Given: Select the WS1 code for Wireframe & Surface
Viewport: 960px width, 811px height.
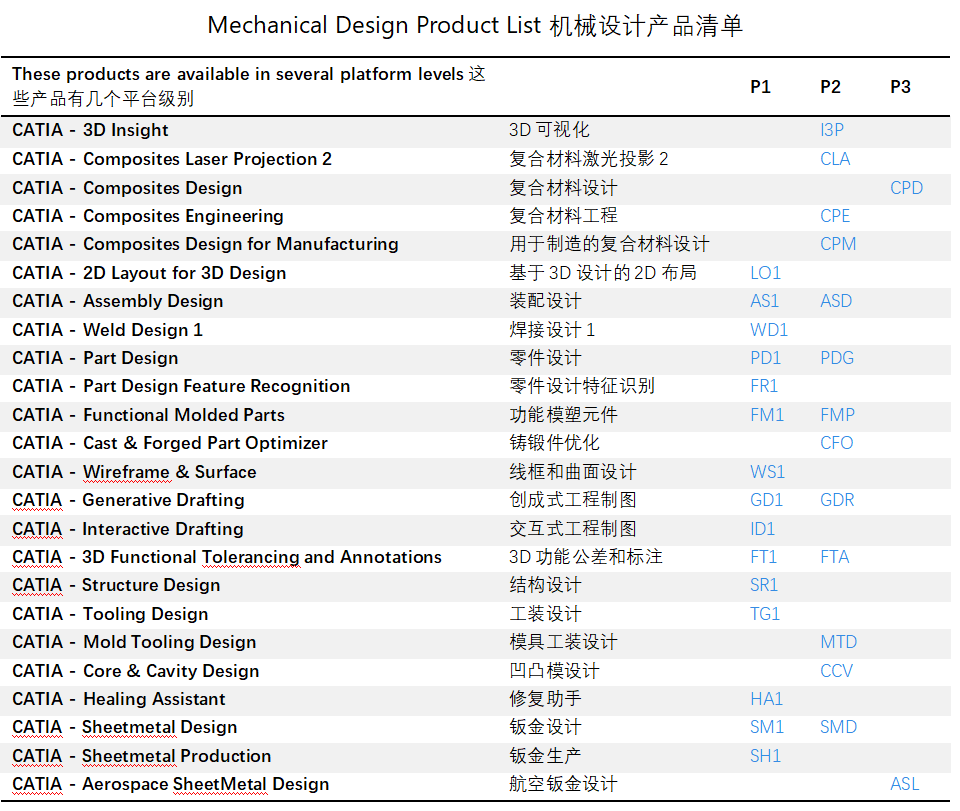Looking at the screenshot, I should pyautogui.click(x=768, y=472).
